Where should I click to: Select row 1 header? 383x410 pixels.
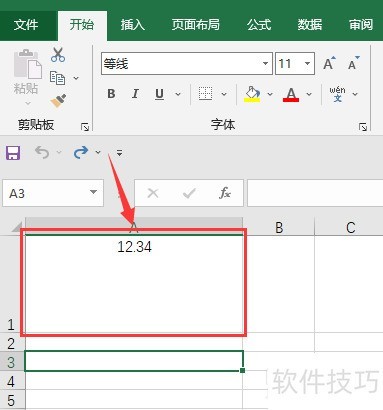tap(12, 284)
